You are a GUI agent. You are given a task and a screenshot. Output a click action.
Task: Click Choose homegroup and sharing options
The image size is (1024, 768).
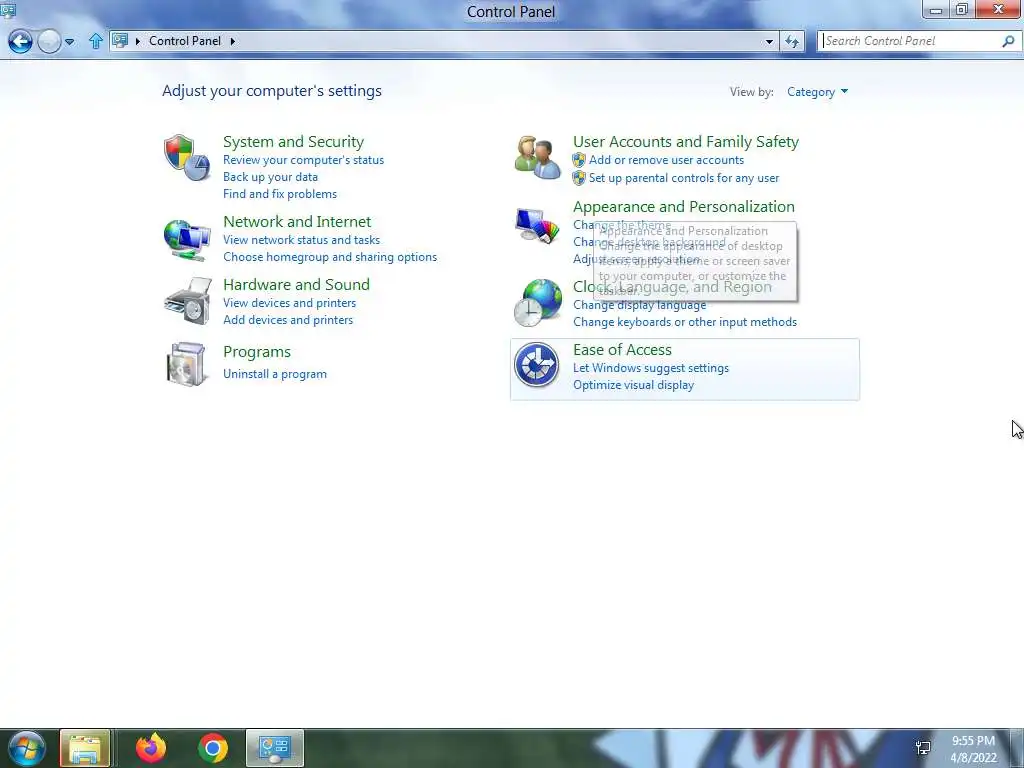pos(330,257)
